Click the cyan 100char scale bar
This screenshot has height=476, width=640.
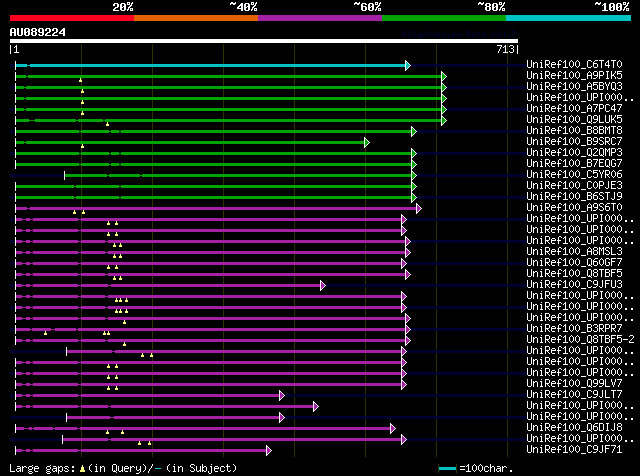(x=447, y=469)
